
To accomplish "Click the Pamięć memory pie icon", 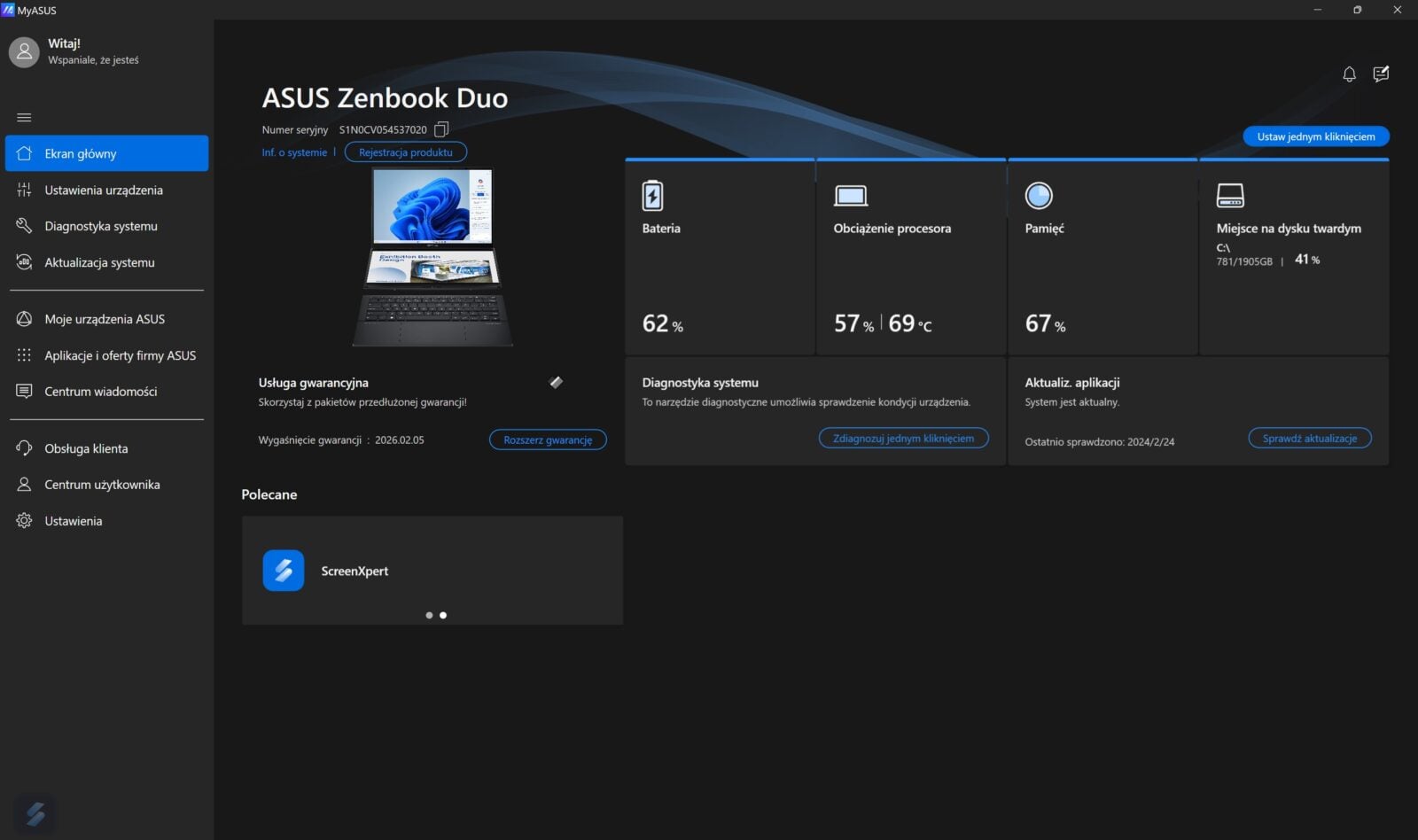I will tap(1039, 196).
